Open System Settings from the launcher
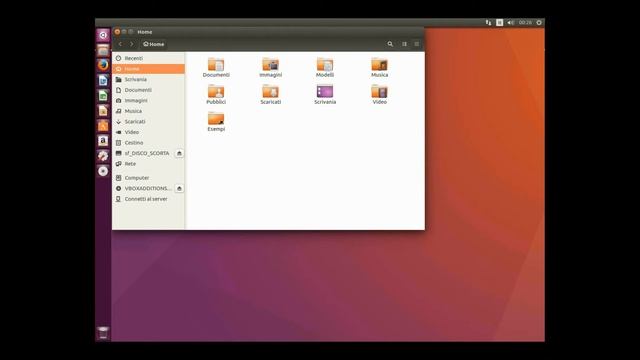640x360 pixels. tap(103, 156)
